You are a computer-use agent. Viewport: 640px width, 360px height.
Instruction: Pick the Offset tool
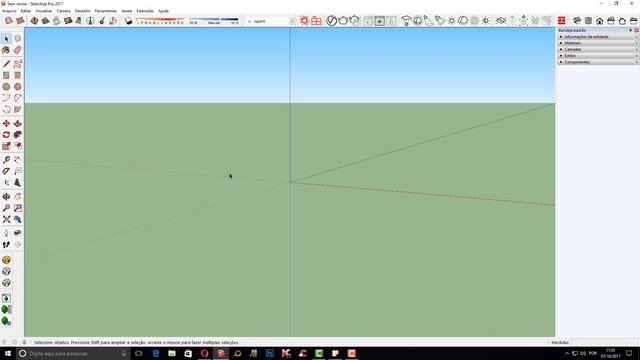pos(18,146)
